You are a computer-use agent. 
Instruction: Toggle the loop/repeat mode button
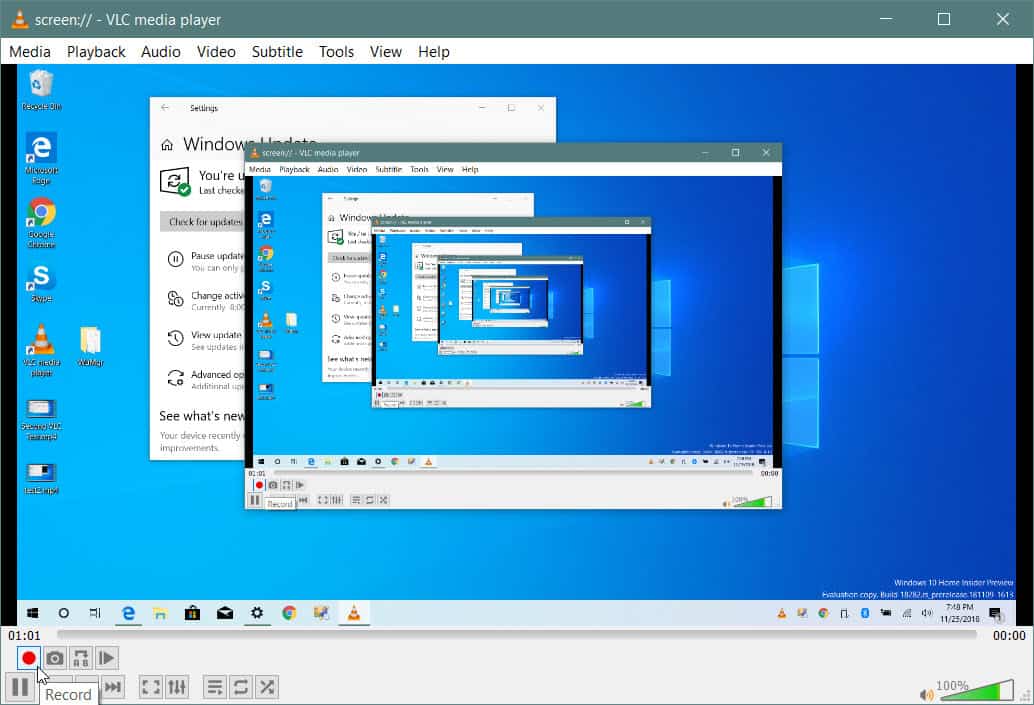click(x=241, y=687)
